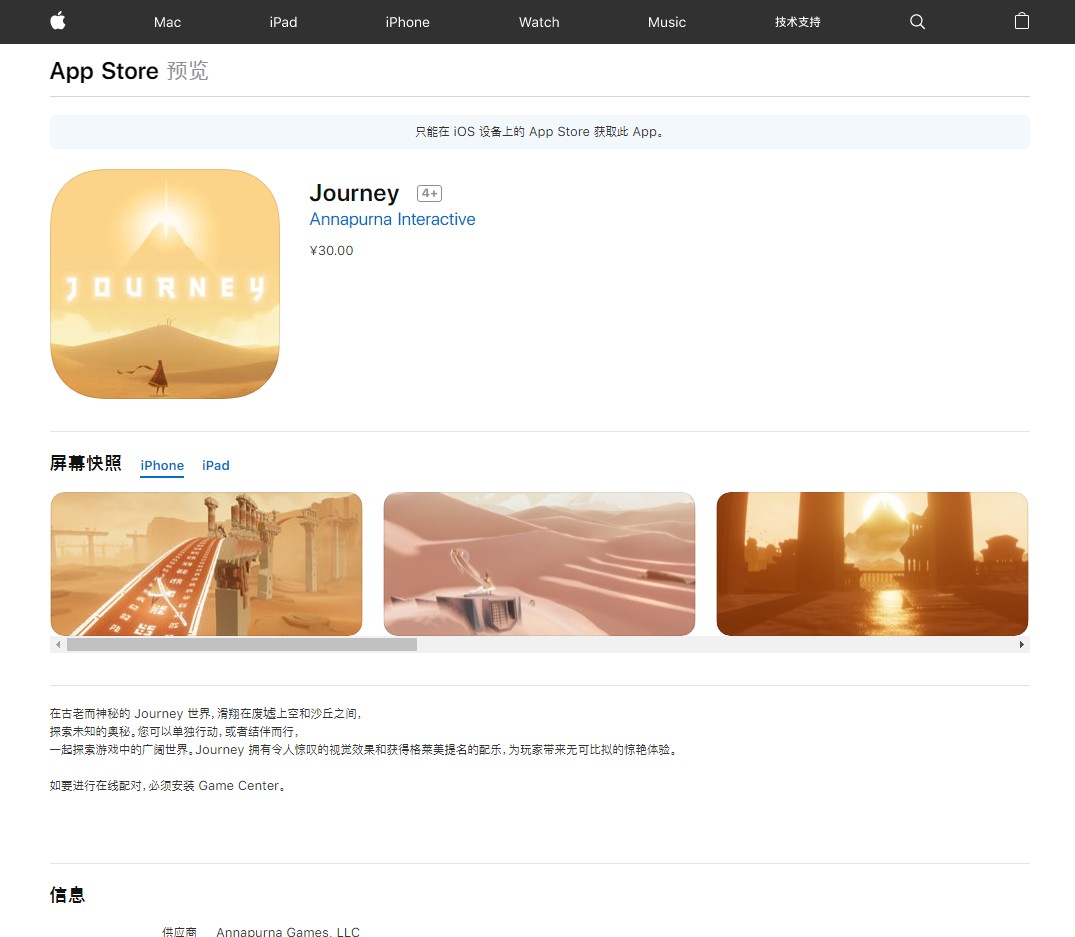
Task: Open 技术支持 in the navigation bar
Action: [797, 22]
